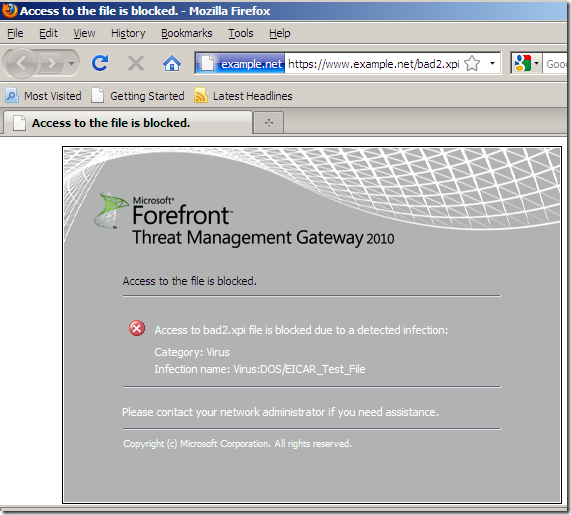Open the Edit menu
Image resolution: width=571 pixels, height=515 pixels.
48,33
